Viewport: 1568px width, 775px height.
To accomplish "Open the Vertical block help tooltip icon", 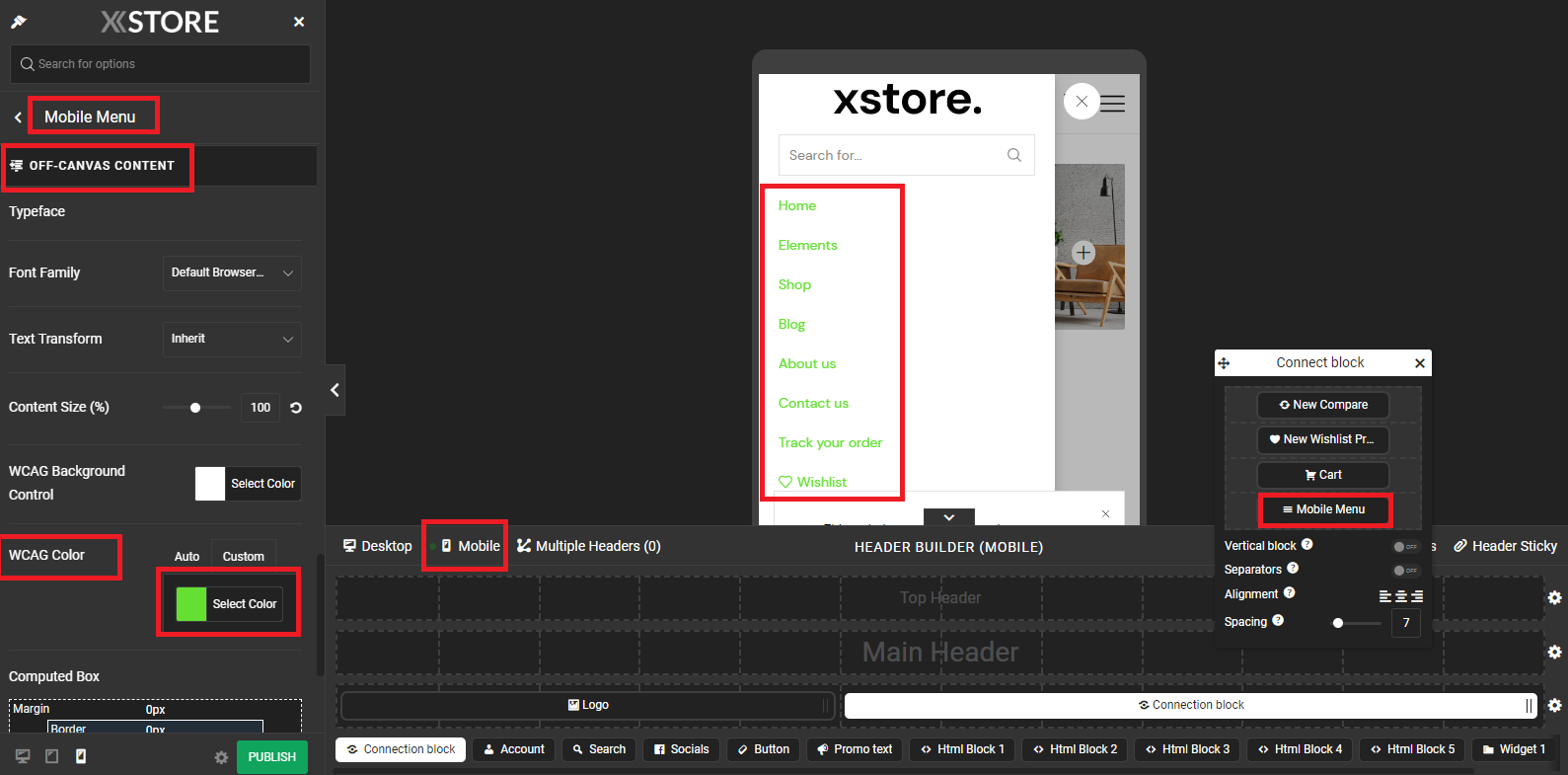I will [x=1307, y=544].
